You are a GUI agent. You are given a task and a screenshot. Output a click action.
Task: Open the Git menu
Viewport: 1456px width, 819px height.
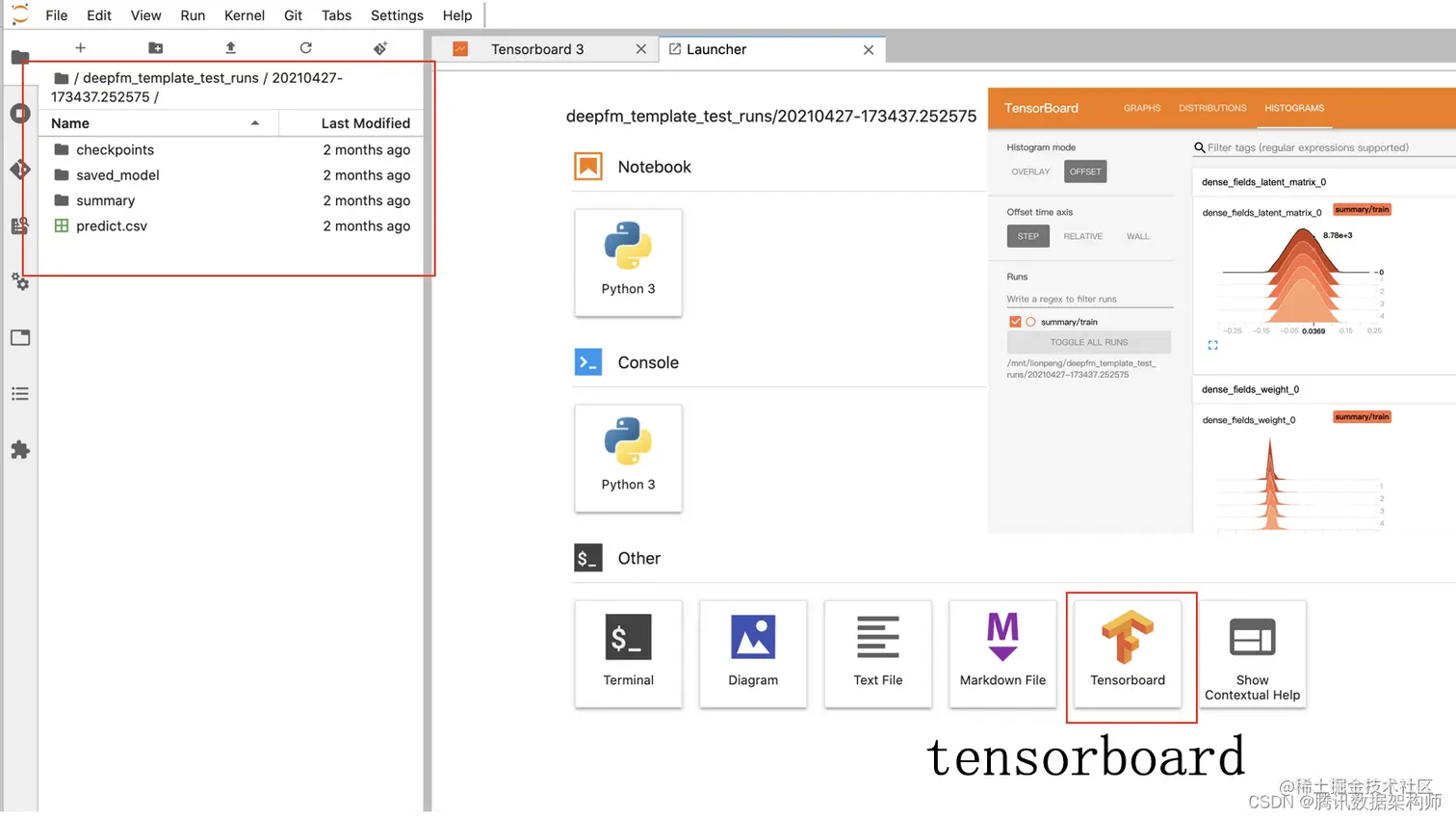pos(294,15)
